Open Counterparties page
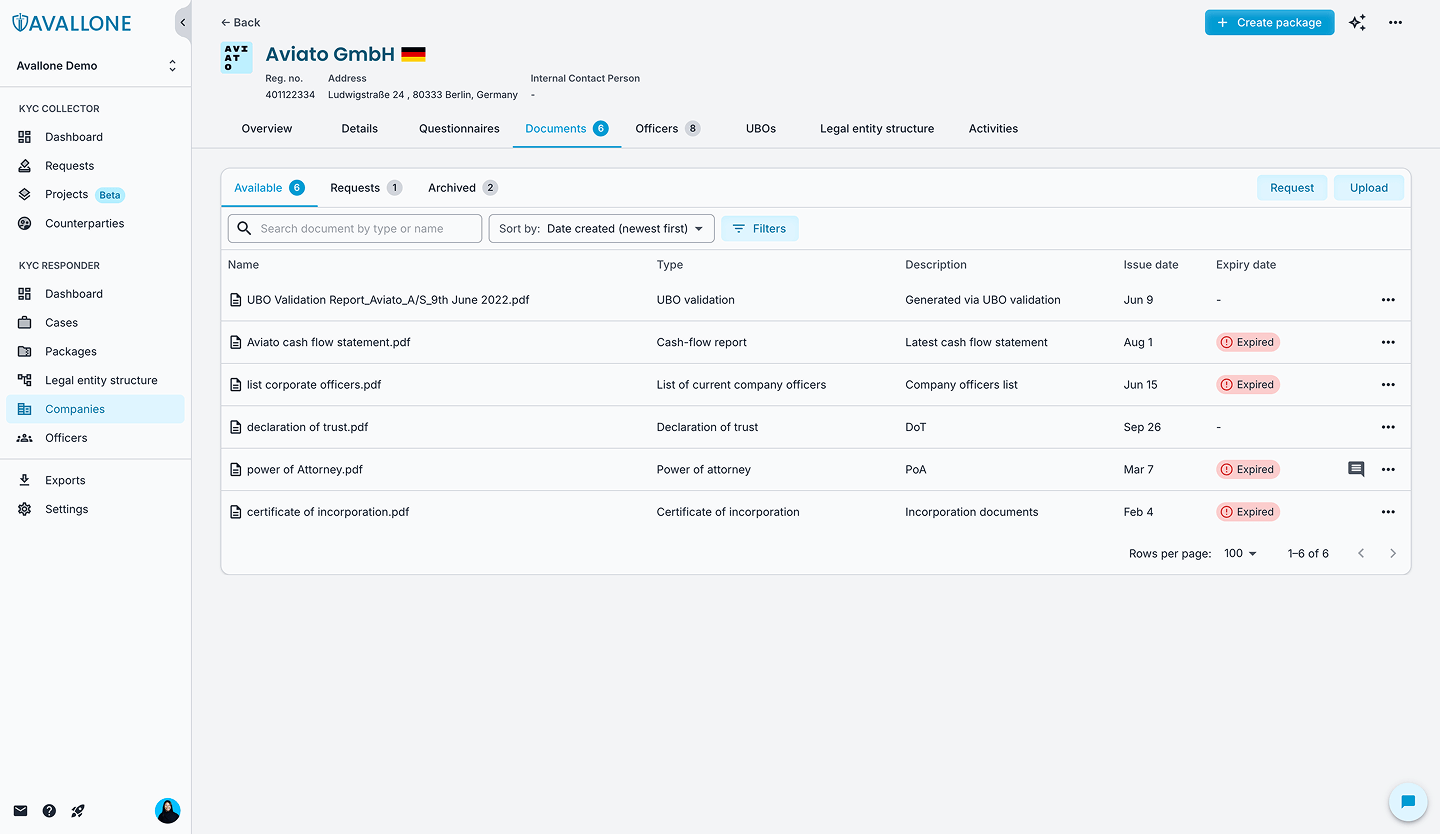1440x834 pixels. [x=95, y=223]
